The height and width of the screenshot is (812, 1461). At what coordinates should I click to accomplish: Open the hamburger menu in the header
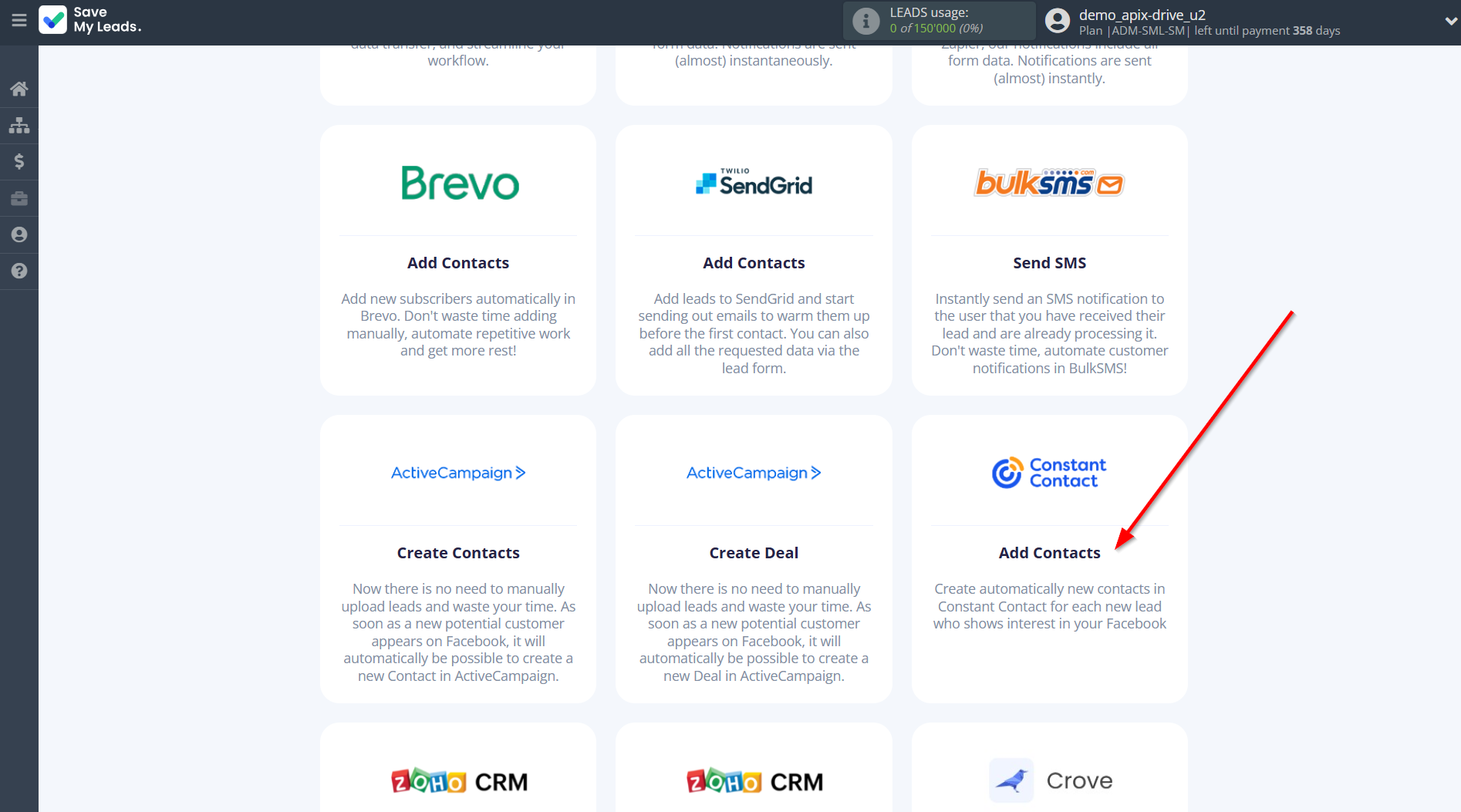(x=19, y=20)
